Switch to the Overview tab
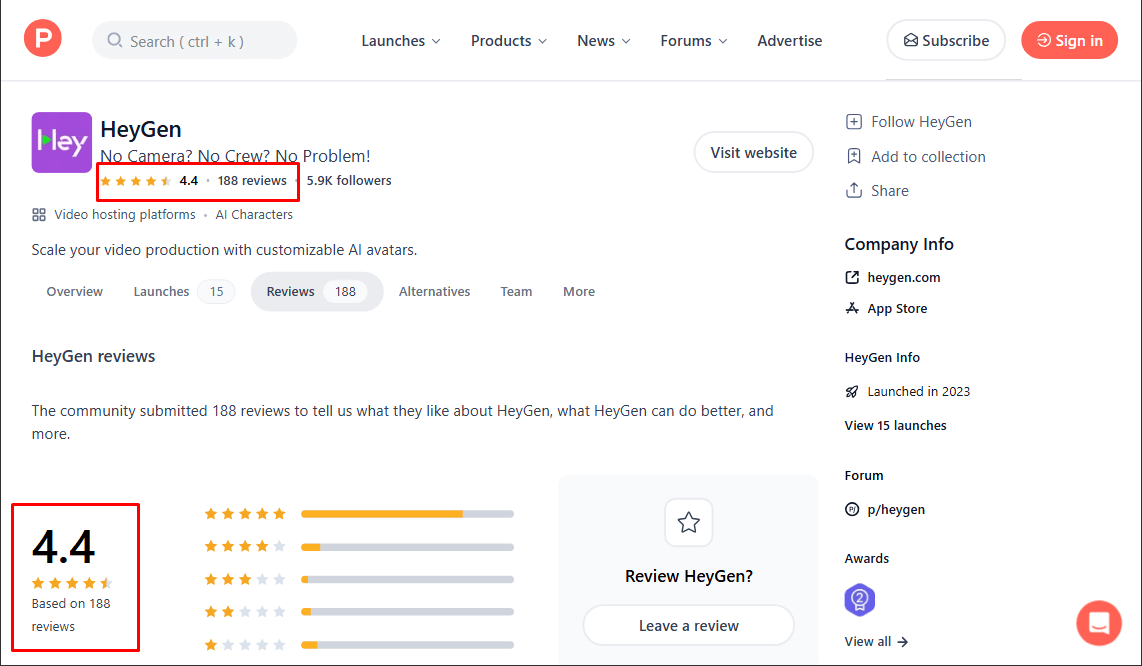This screenshot has width=1142, height=666. tap(74, 291)
